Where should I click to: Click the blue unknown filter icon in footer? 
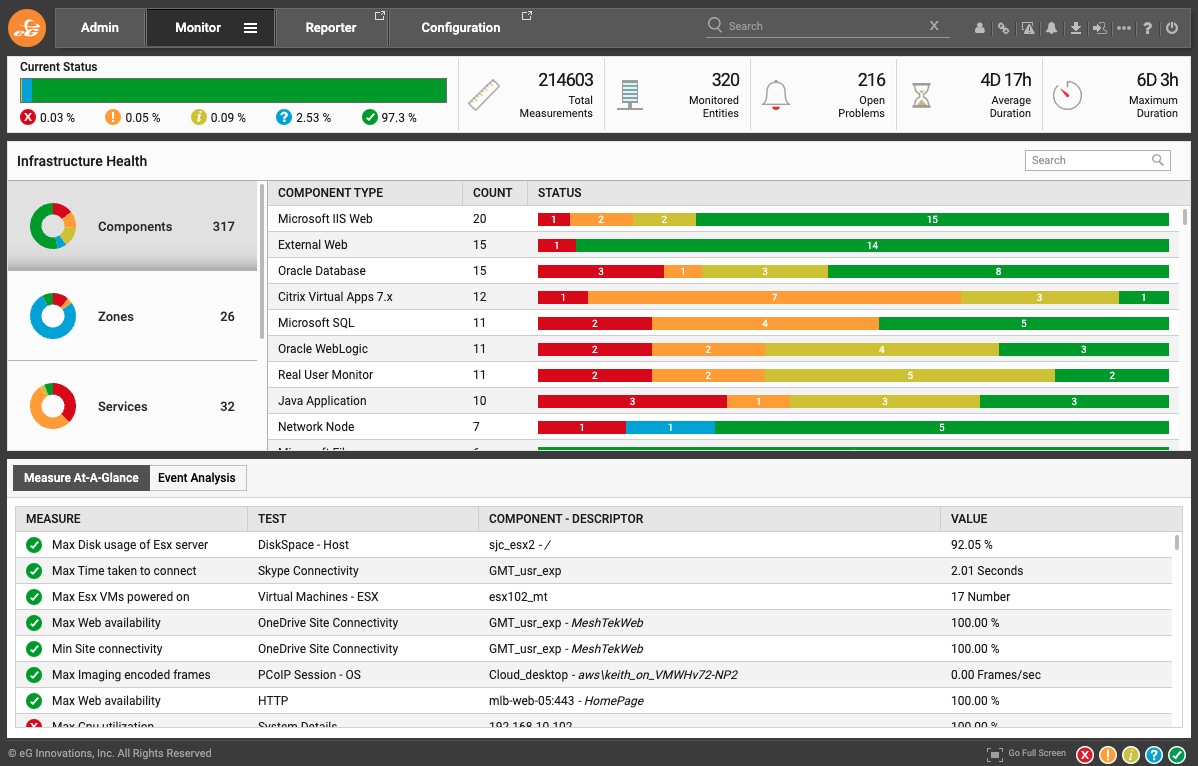[x=1154, y=755]
